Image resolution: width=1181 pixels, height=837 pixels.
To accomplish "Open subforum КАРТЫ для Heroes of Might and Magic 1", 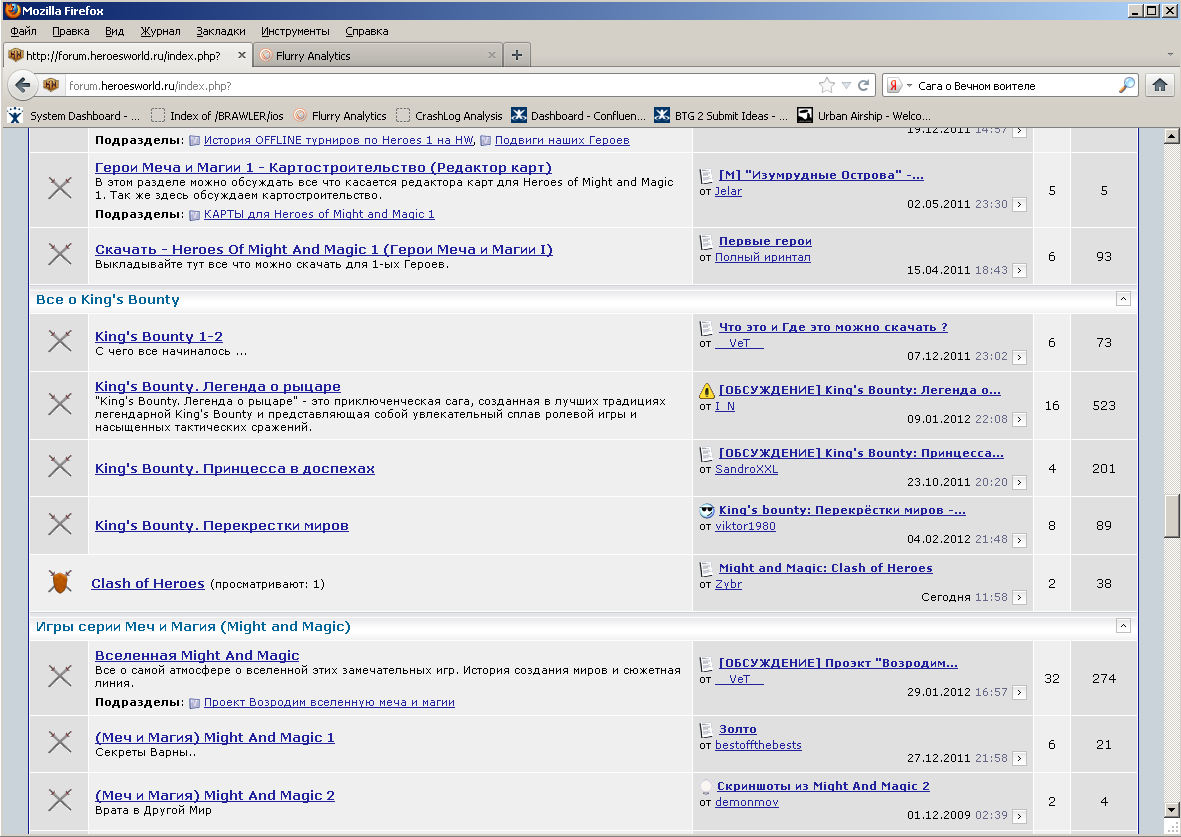I will [x=319, y=214].
